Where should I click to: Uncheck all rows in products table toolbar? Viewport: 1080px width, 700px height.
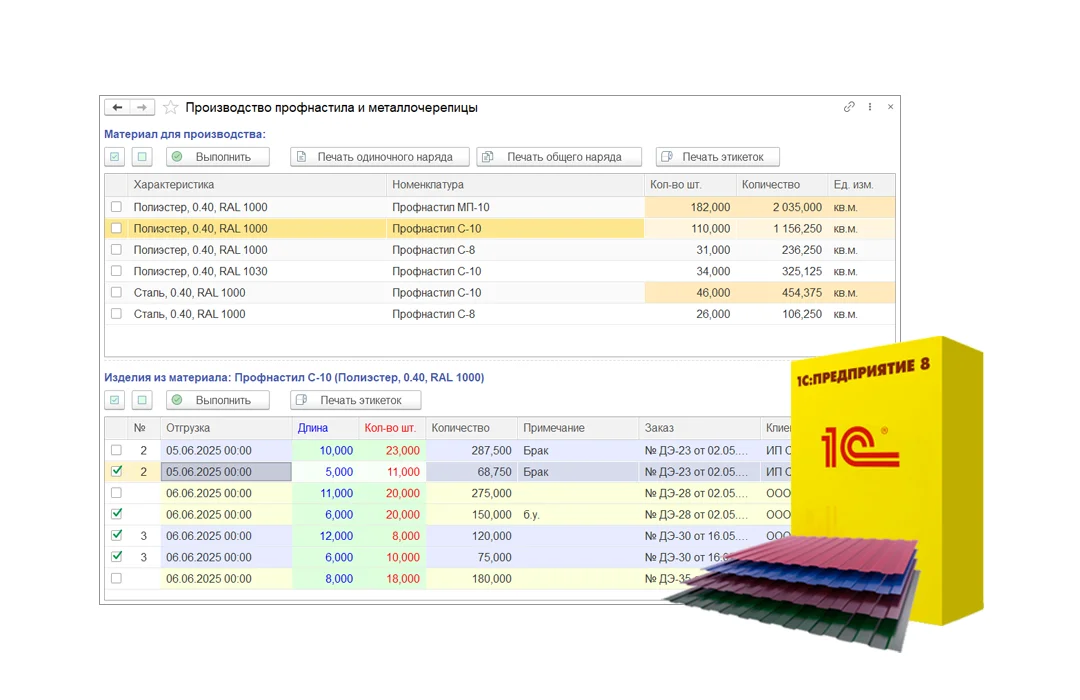142,400
